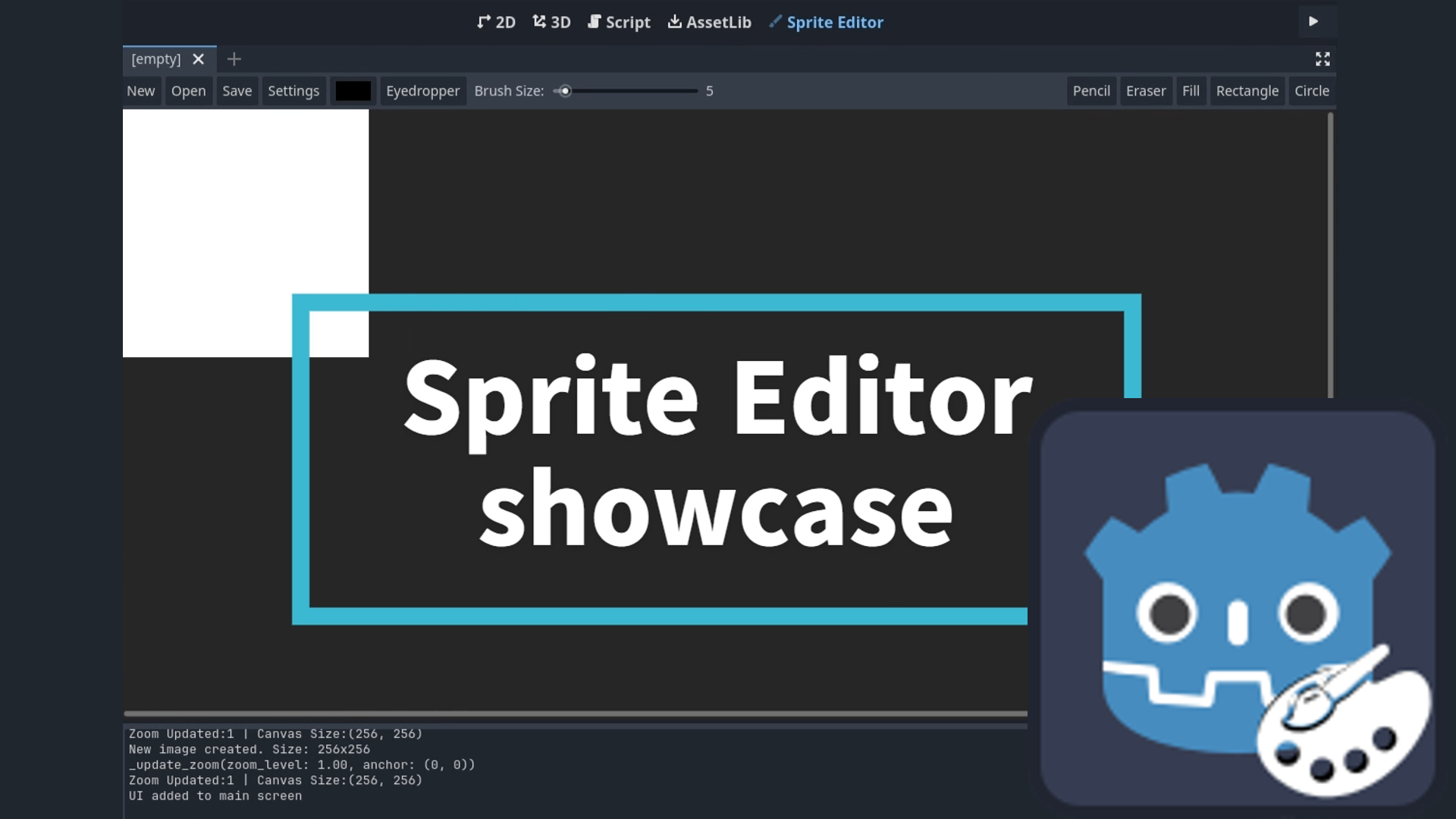Click the Brush Size slider handle
This screenshot has height=819, width=1456.
pyautogui.click(x=564, y=91)
